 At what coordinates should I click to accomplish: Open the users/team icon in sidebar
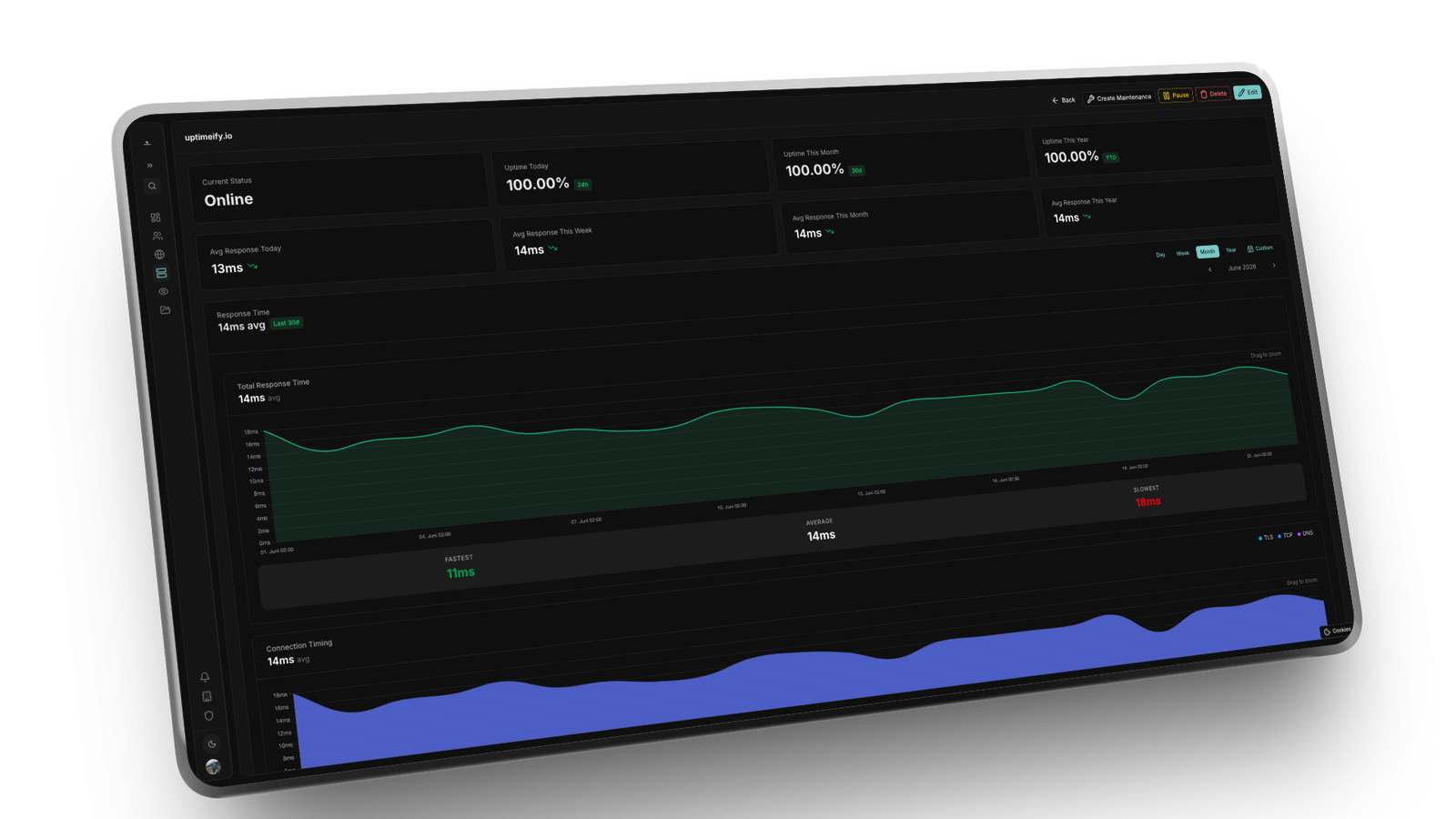coord(157,236)
